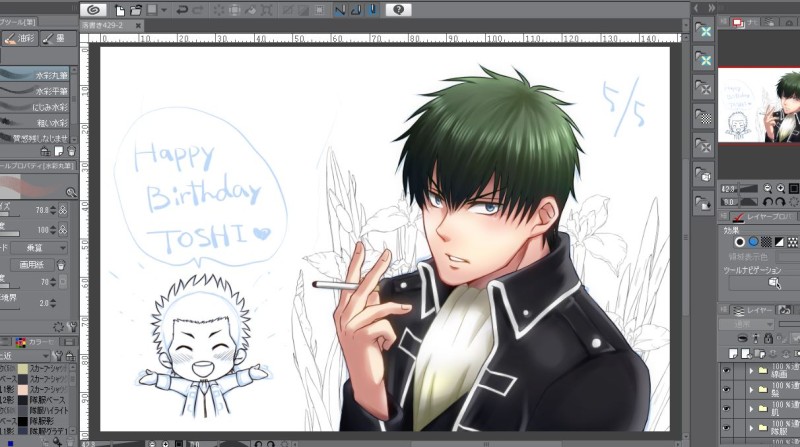
Task: Adjust opacity stepper showing 100
Action: (53, 230)
